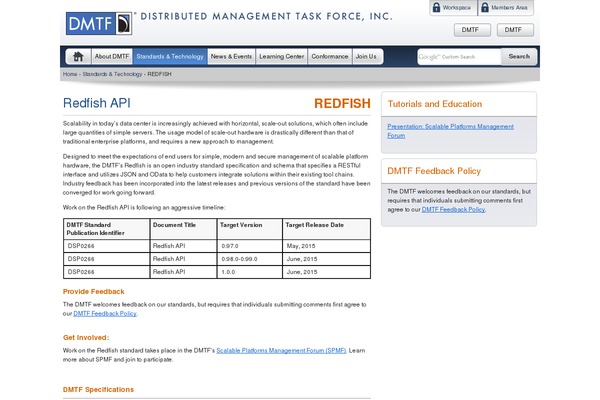Click the Tutorials and Education heading
The image size is (600, 400).
tap(435, 104)
